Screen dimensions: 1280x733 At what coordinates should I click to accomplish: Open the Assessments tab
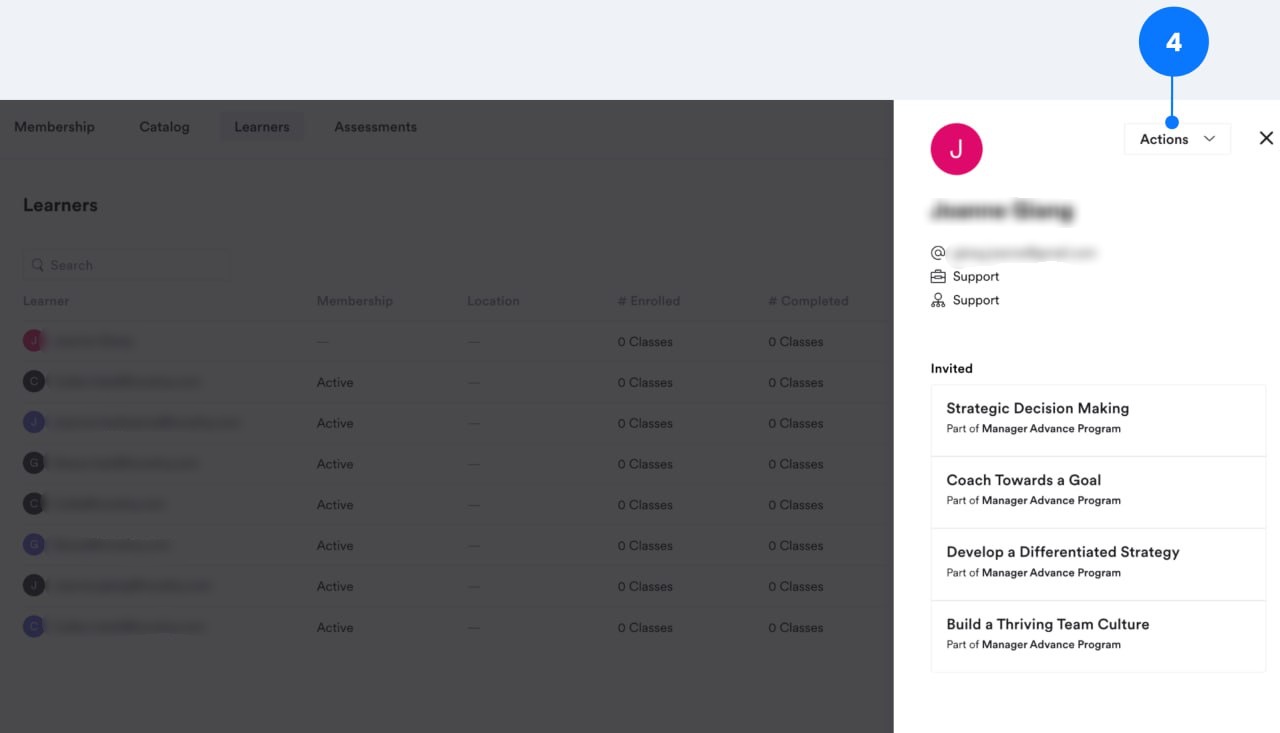click(375, 126)
